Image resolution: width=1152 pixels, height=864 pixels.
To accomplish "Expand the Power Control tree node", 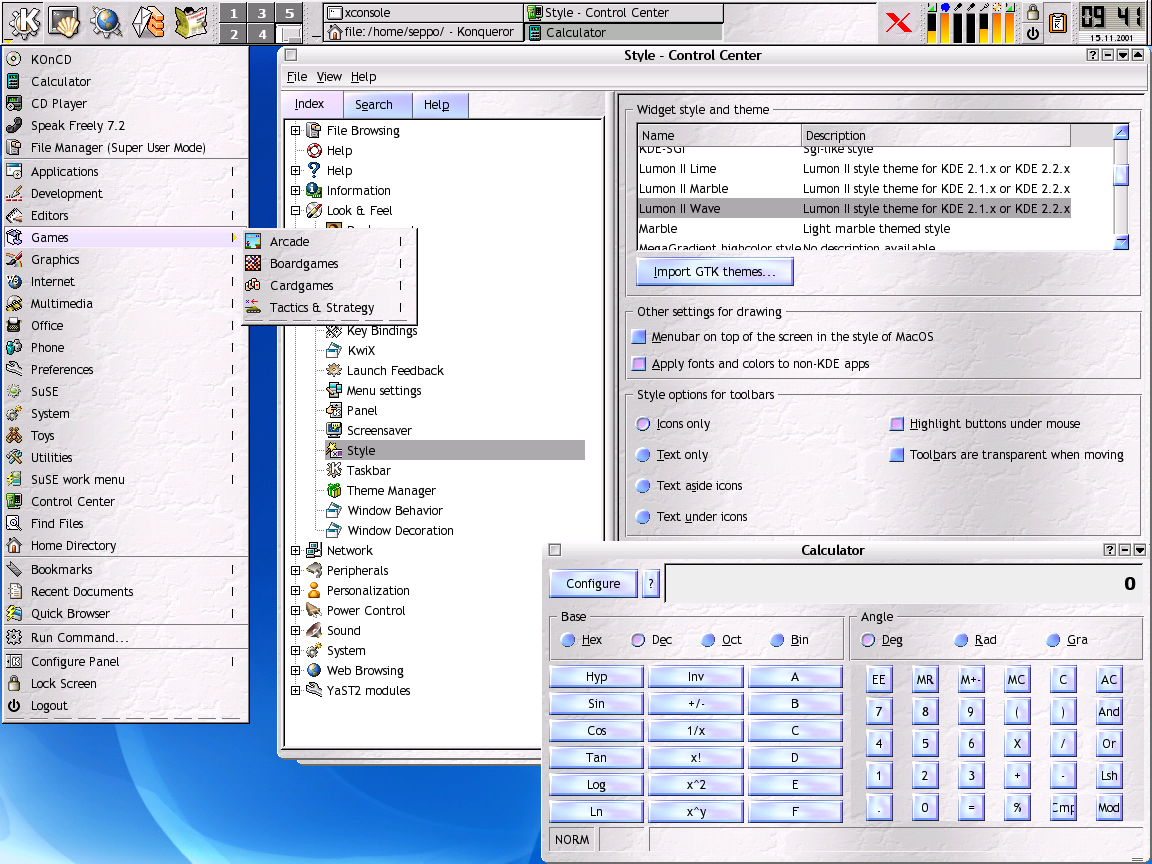I will 295,611.
